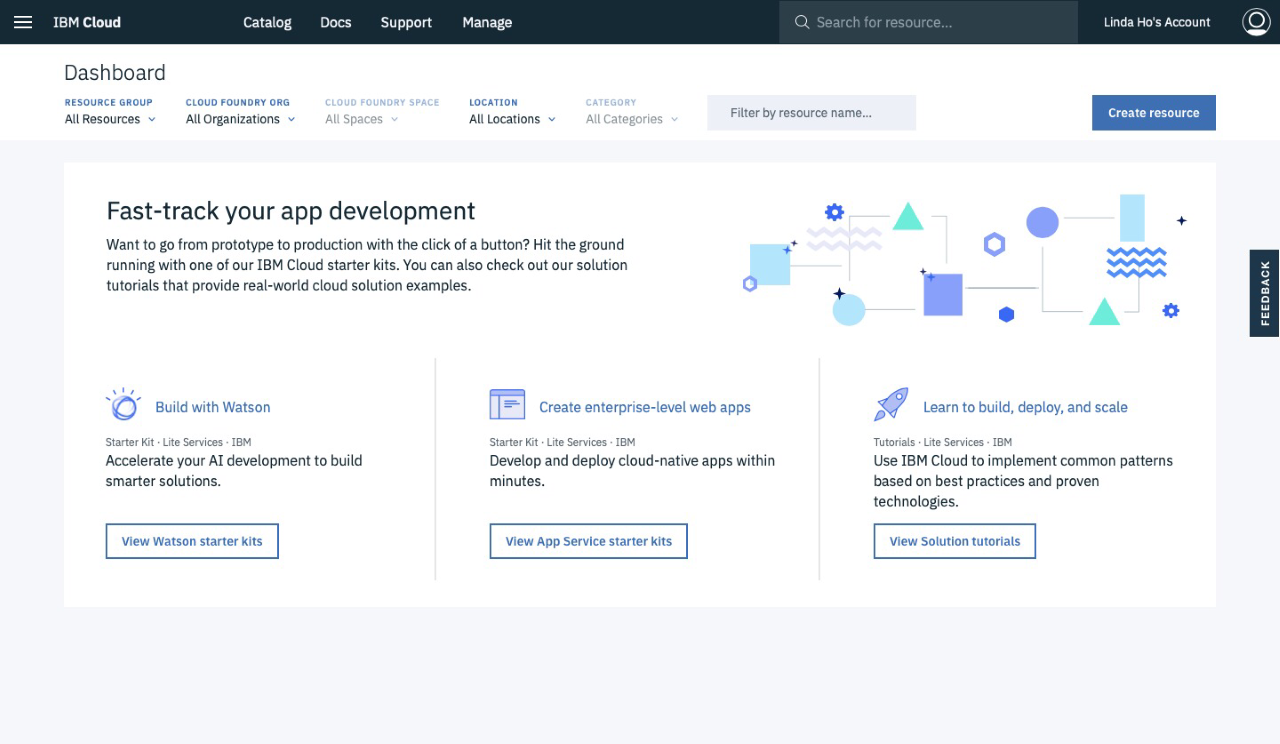Click View Solution tutorials button
Viewport: 1280px width, 744px height.
tap(955, 541)
